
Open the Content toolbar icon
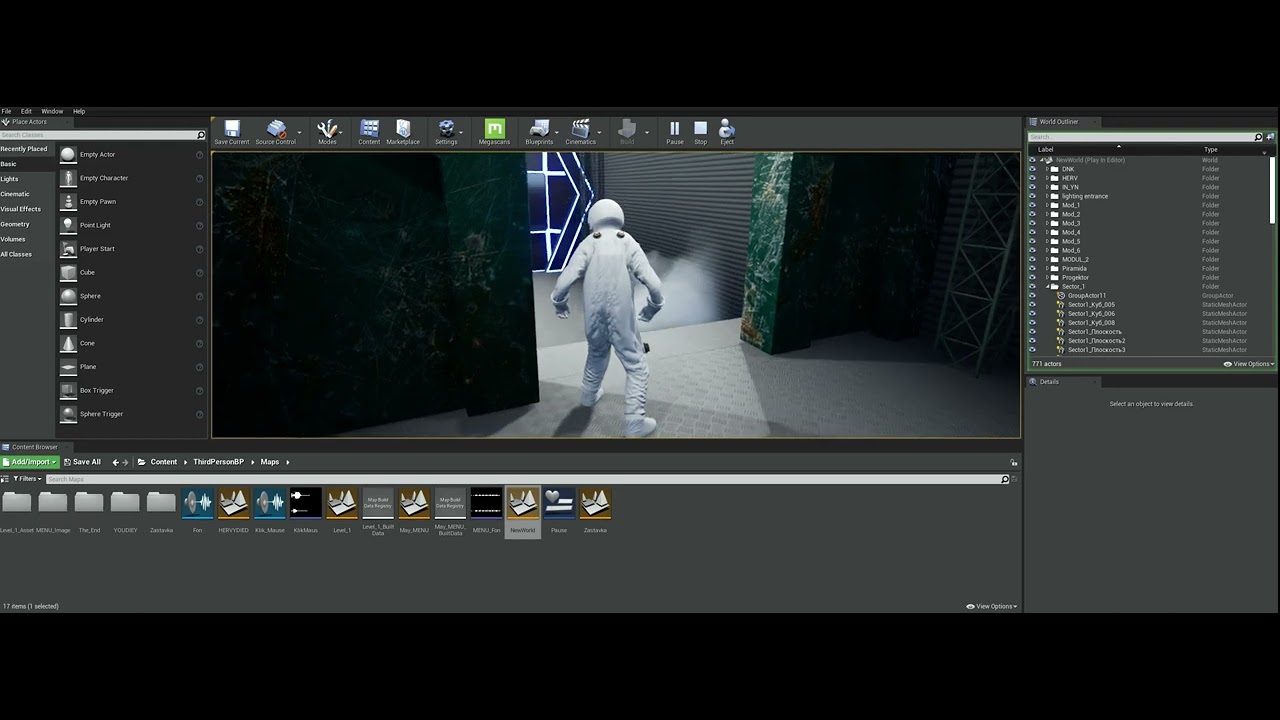369,132
